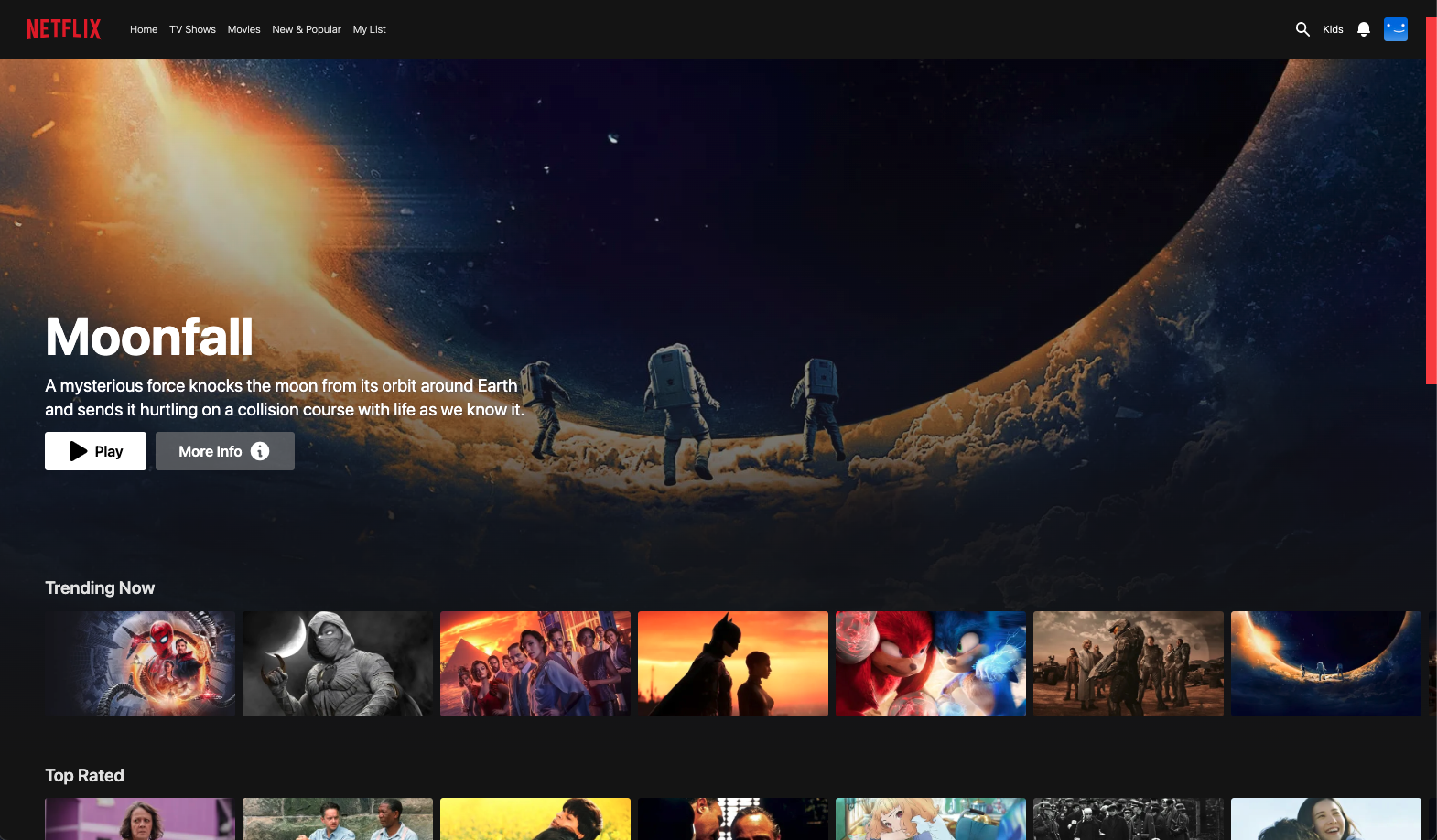Click the red page scrollbar thumb
This screenshot has width=1437, height=840.
1432,200
